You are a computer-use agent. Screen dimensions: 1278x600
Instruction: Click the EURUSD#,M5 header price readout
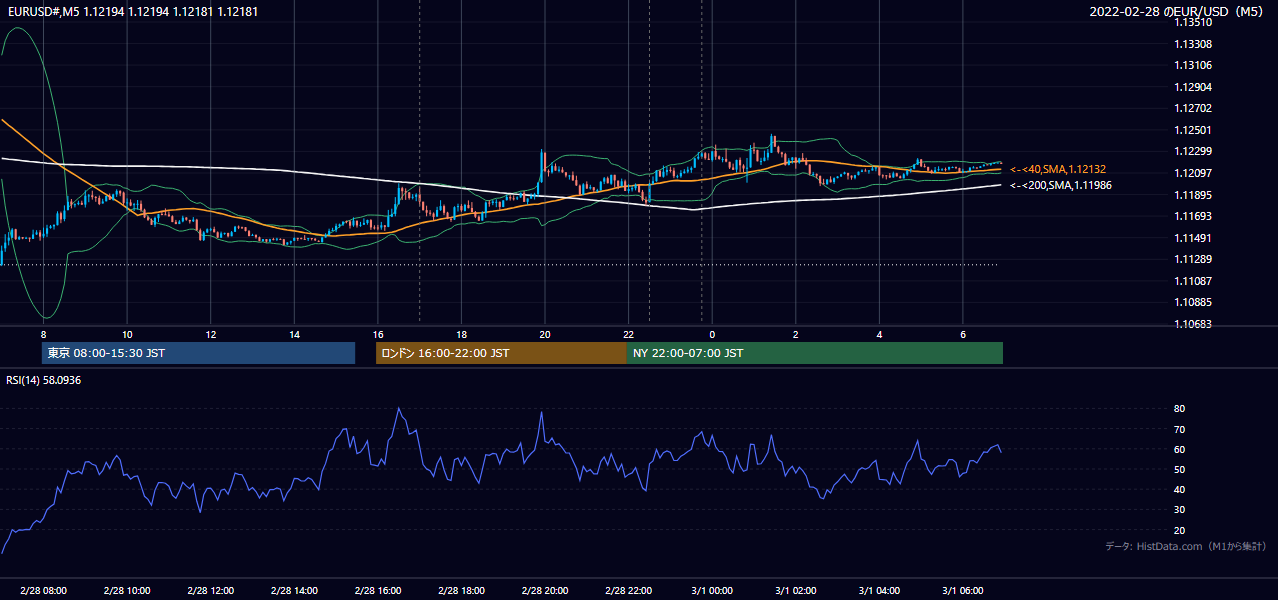tap(132, 11)
